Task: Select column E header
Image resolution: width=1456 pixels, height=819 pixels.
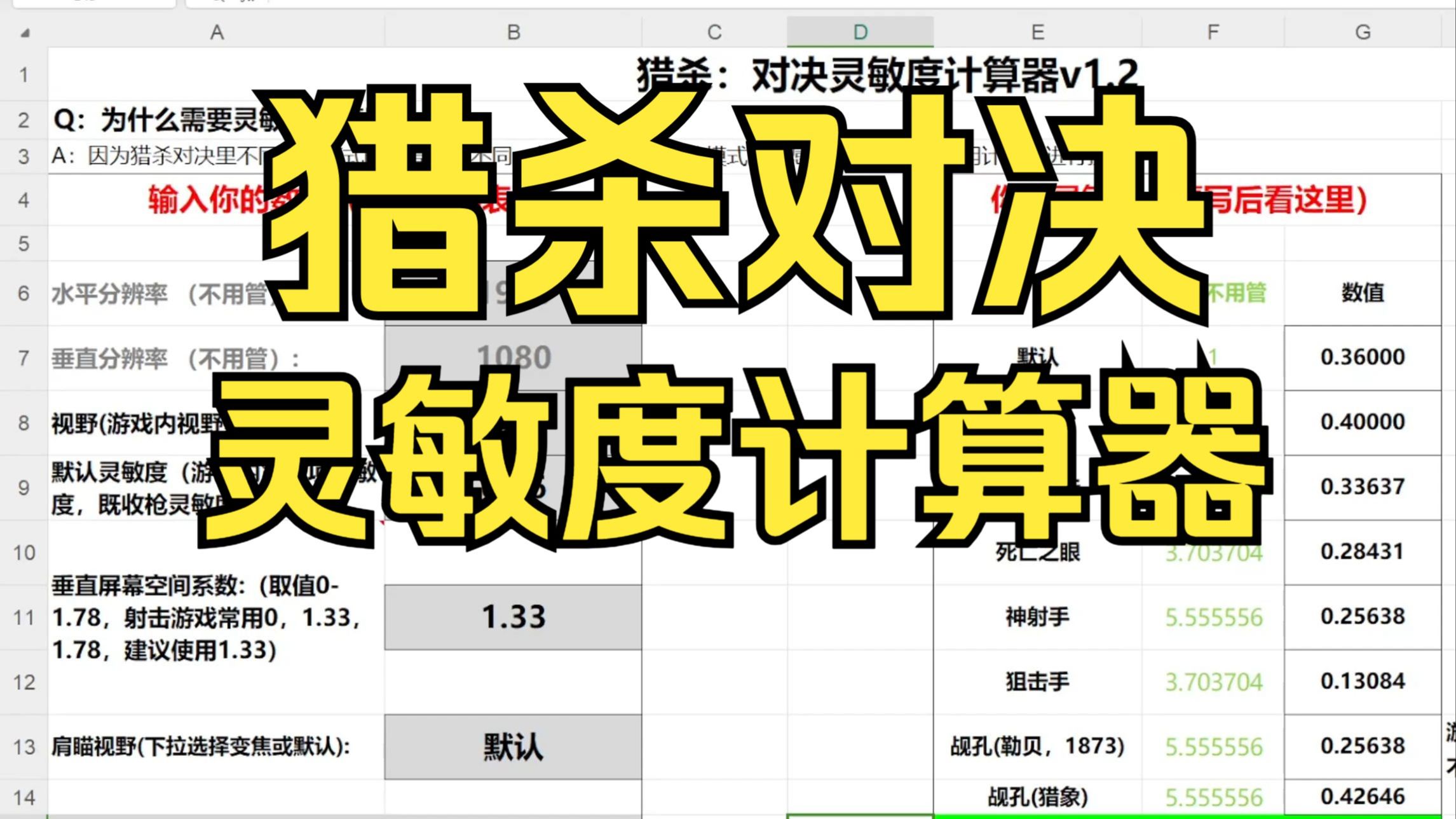Action: click(x=1038, y=32)
